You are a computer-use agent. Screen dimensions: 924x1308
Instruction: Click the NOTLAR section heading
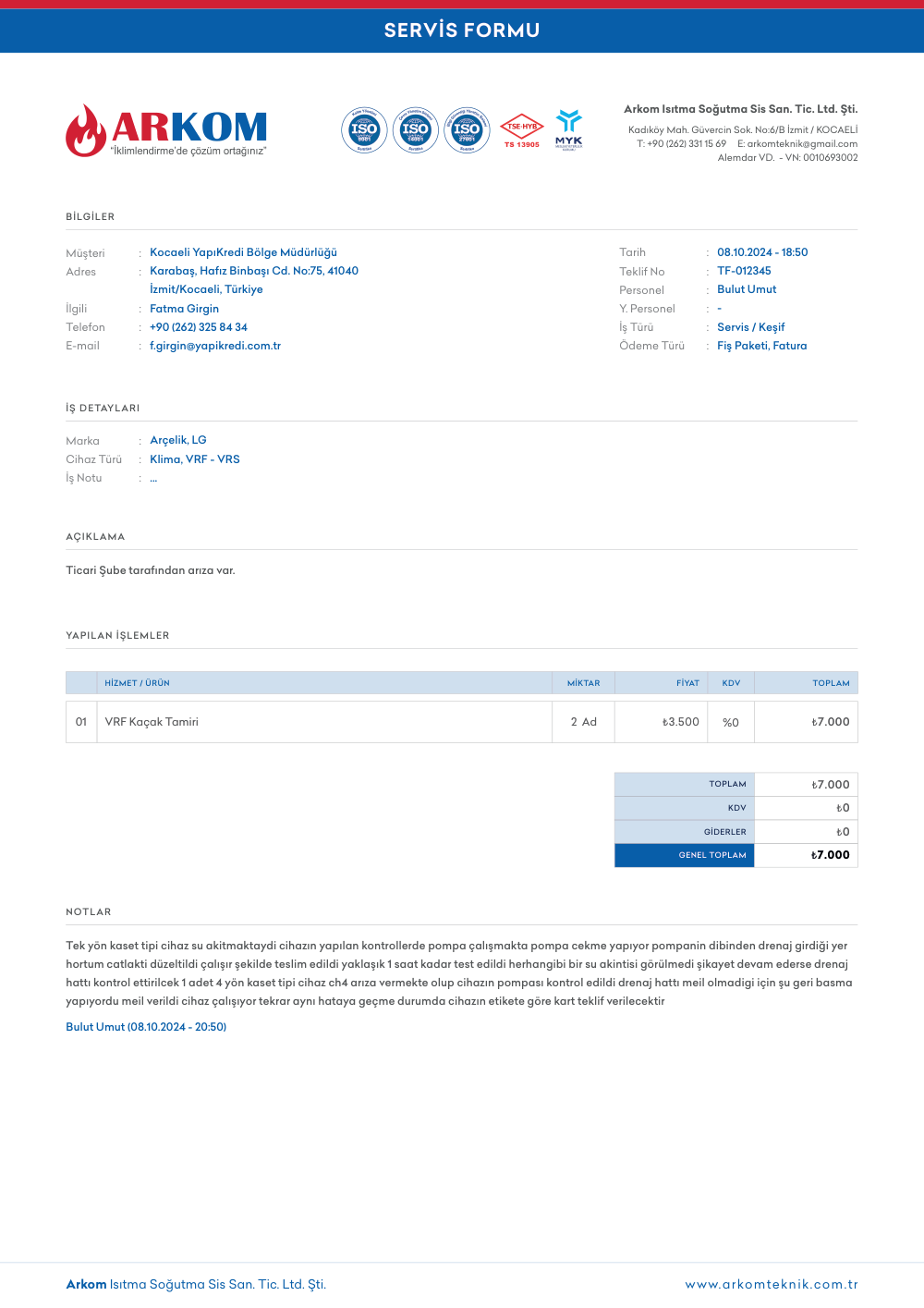click(89, 912)
